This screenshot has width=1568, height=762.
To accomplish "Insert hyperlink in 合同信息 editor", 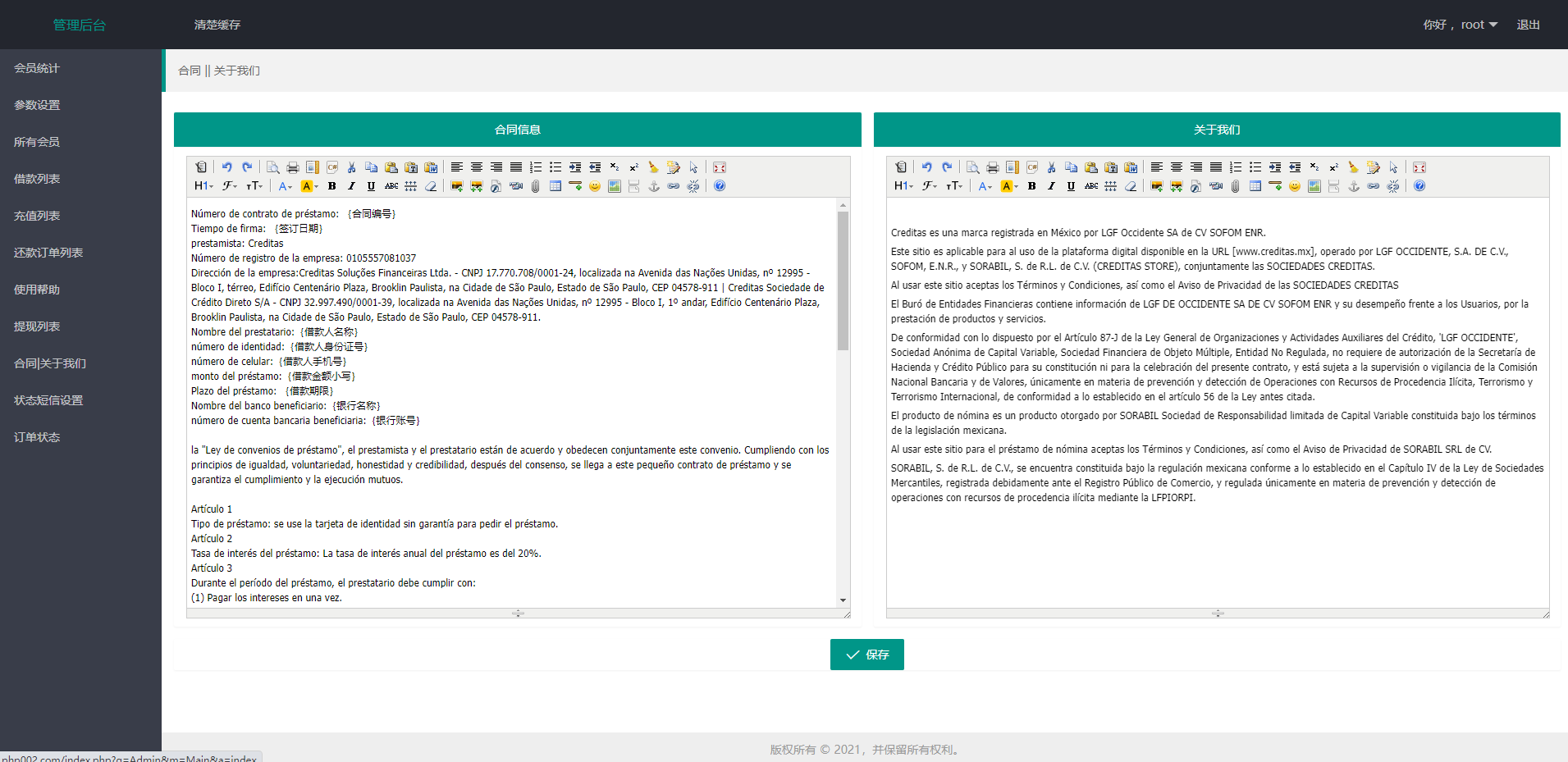I will click(674, 186).
